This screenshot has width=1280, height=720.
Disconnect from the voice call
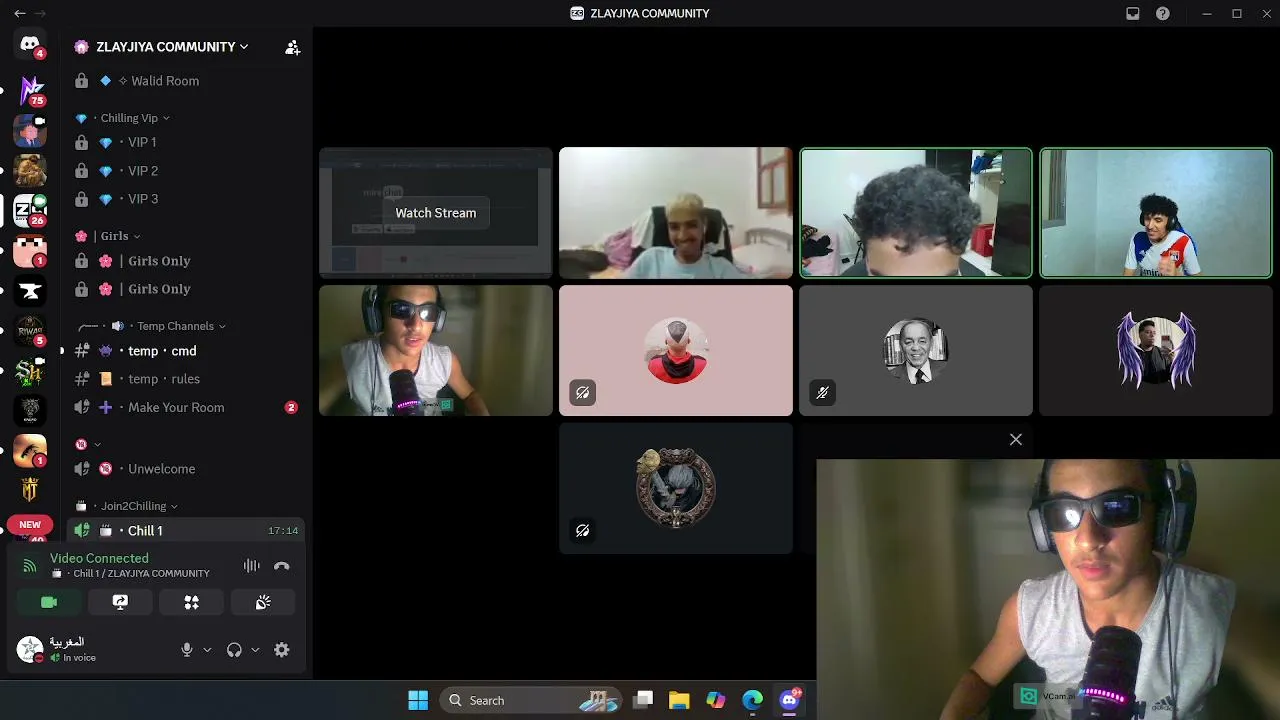(282, 566)
